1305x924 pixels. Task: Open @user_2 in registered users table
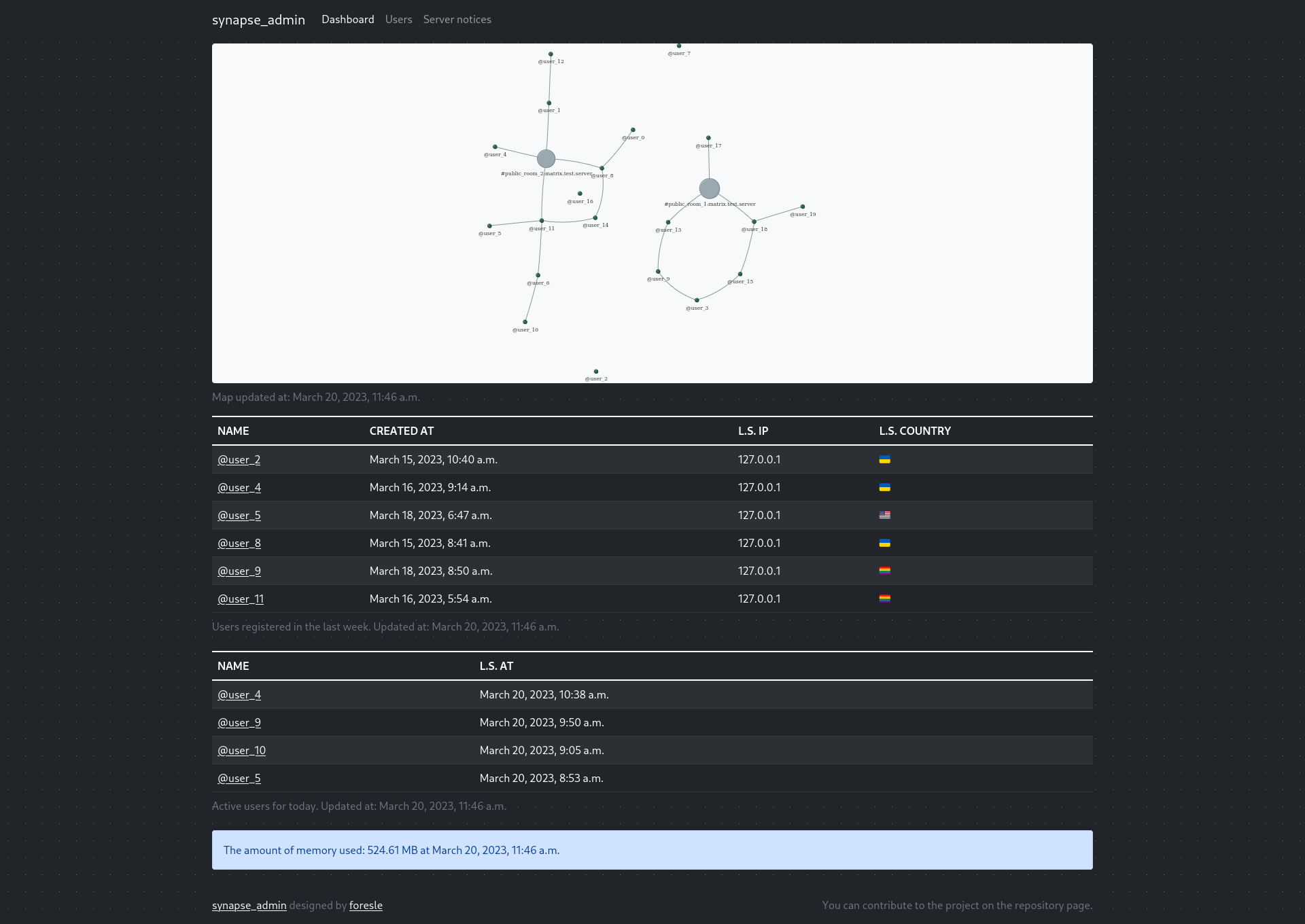click(239, 460)
